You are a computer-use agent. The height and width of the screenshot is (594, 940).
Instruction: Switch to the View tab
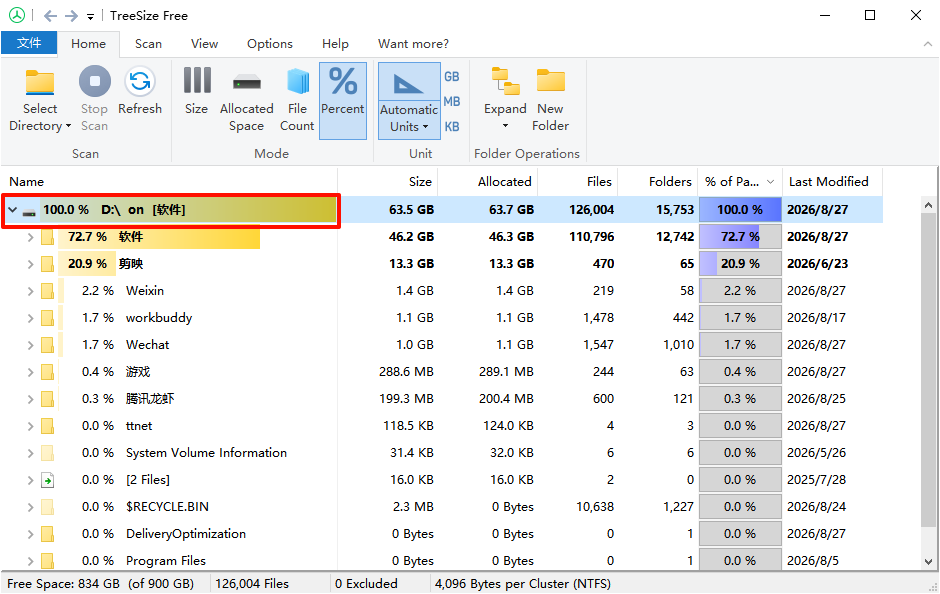coord(204,44)
